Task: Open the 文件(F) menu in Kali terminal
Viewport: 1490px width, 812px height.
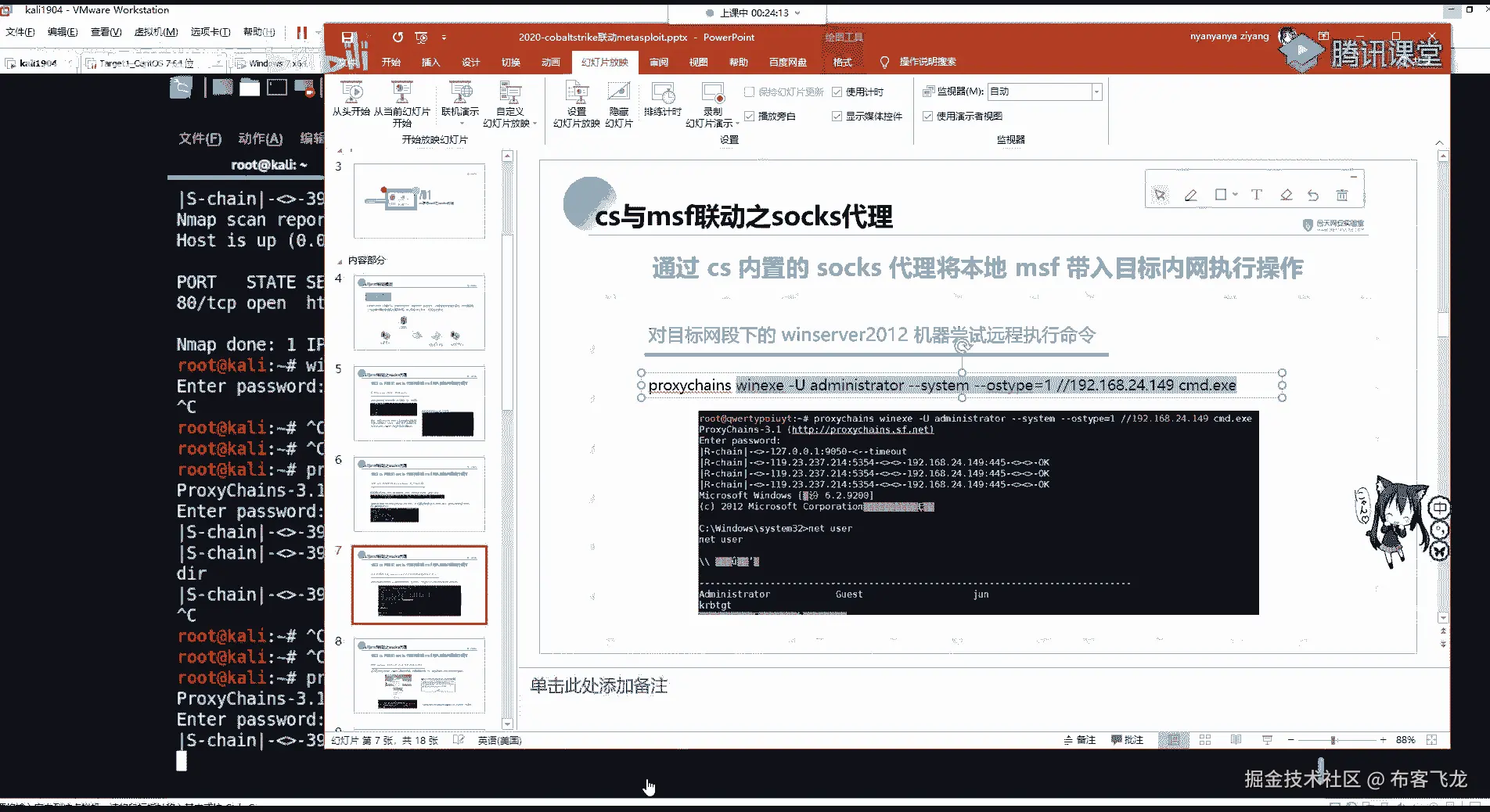Action: [x=200, y=138]
